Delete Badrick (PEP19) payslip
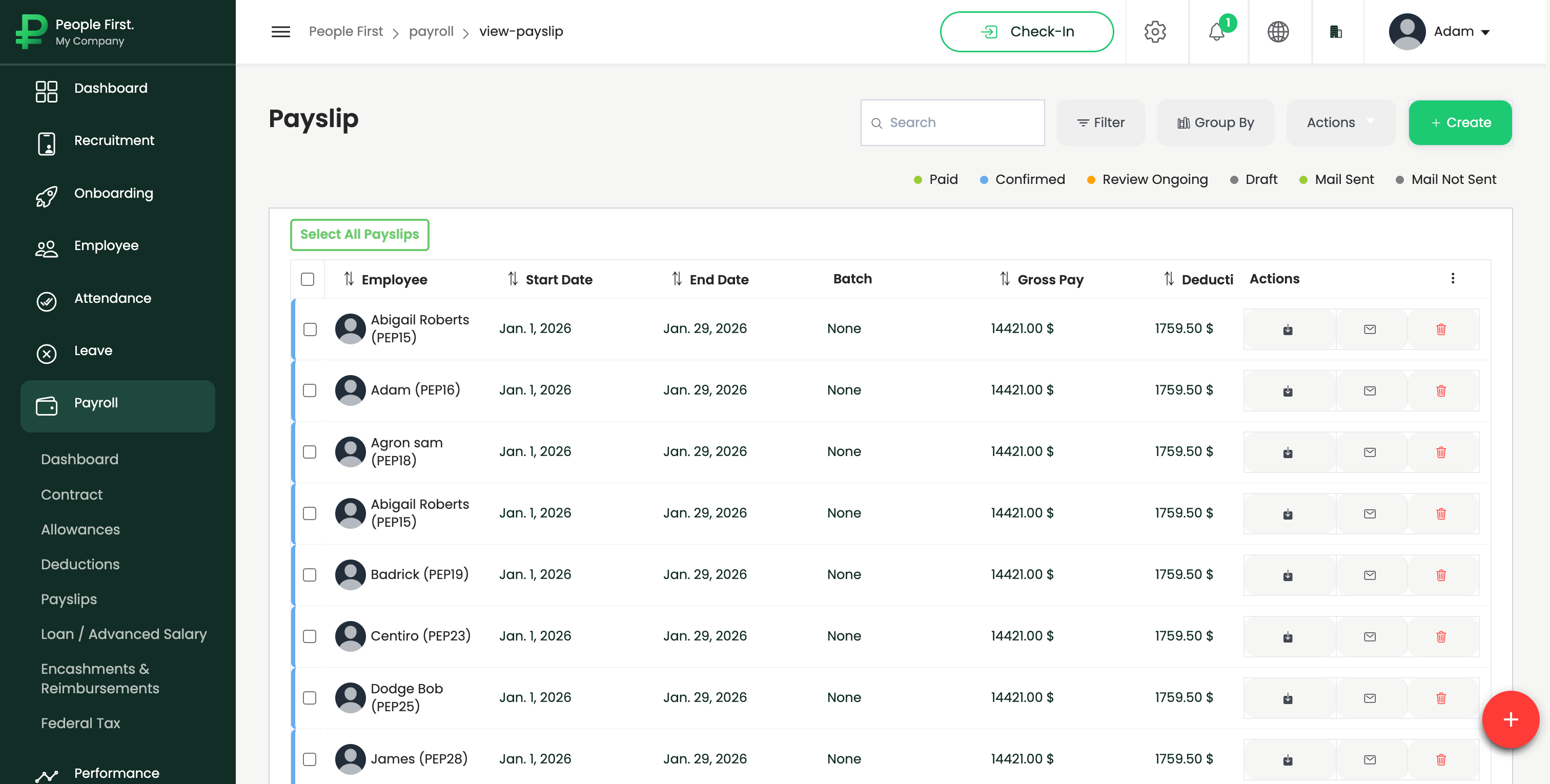The height and width of the screenshot is (784, 1550). [1440, 575]
